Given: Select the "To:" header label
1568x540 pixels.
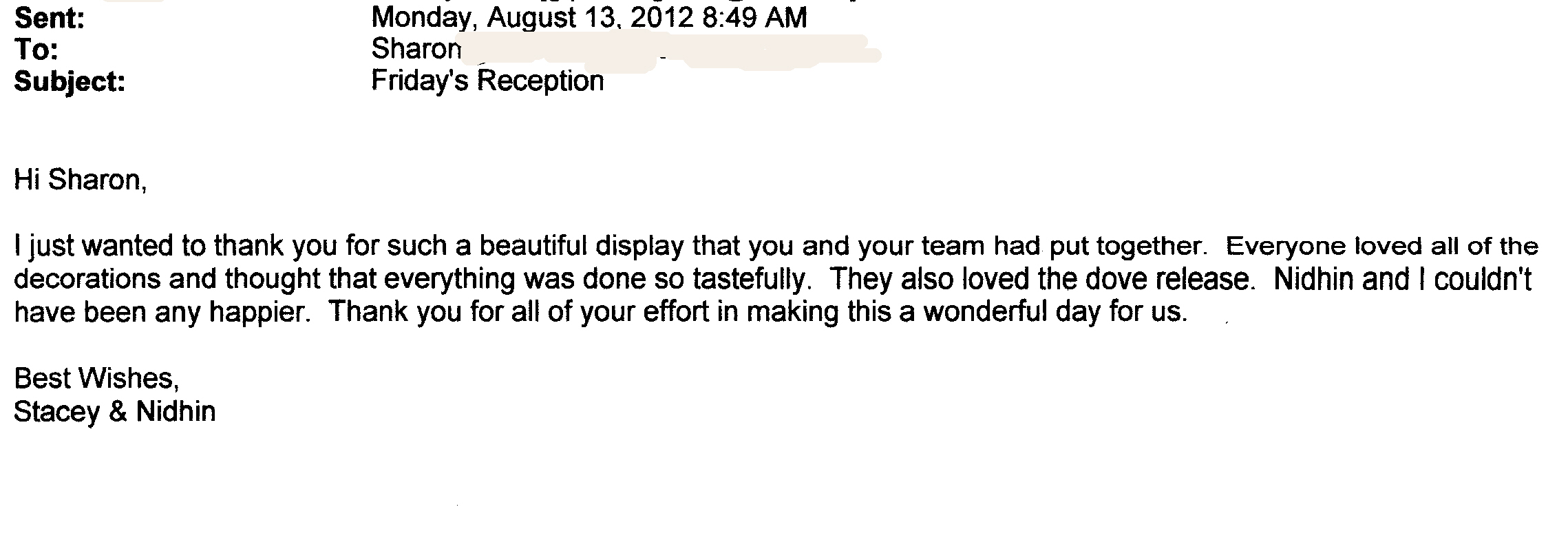Looking at the screenshot, I should pos(36,50).
